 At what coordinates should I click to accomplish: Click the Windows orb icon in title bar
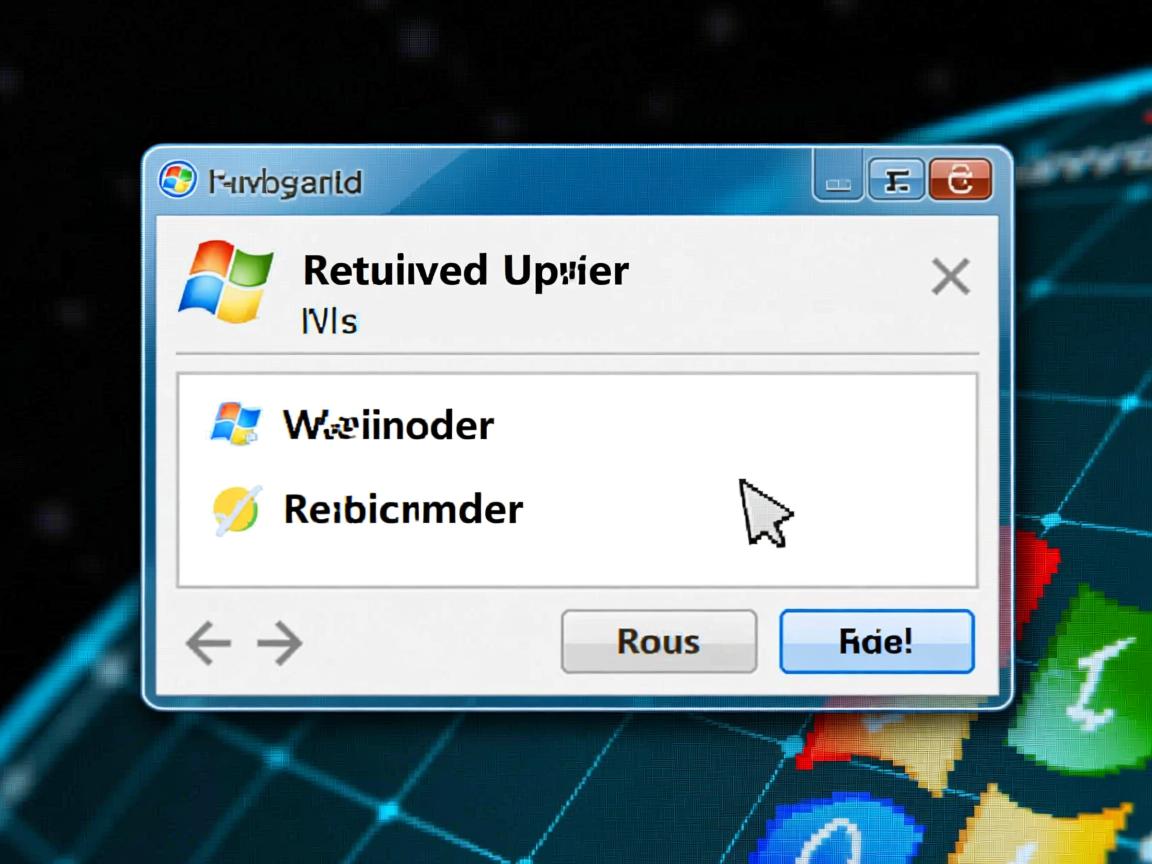click(177, 179)
